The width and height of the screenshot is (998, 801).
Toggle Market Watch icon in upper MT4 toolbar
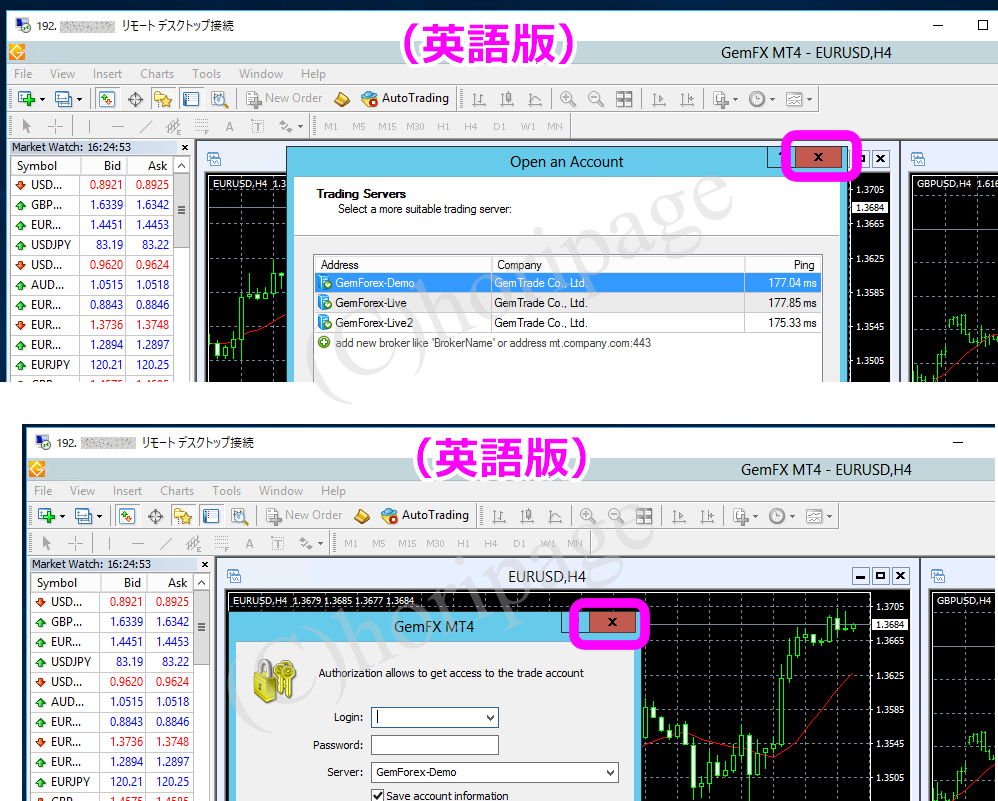tap(107, 99)
